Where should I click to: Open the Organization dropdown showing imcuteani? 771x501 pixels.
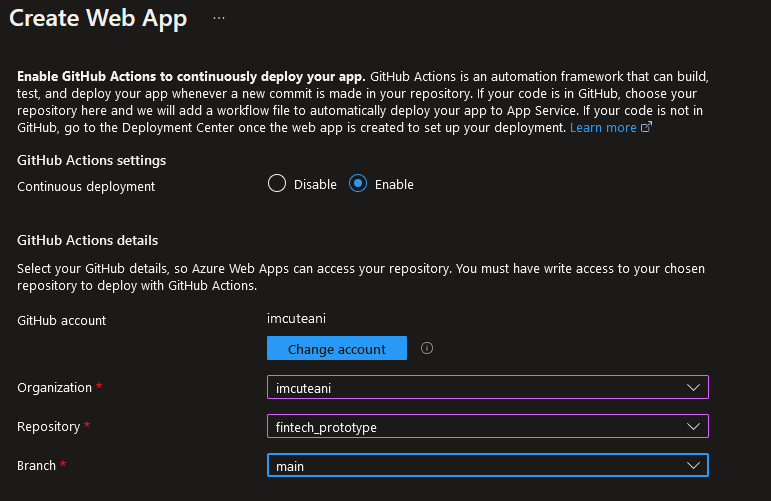(488, 387)
